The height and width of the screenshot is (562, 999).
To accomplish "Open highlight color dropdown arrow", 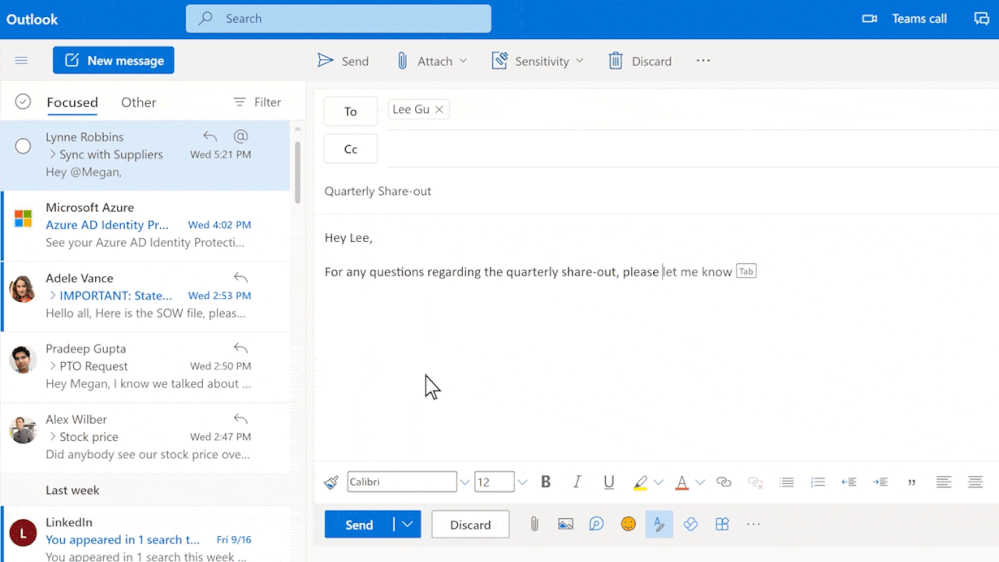I will tap(659, 482).
